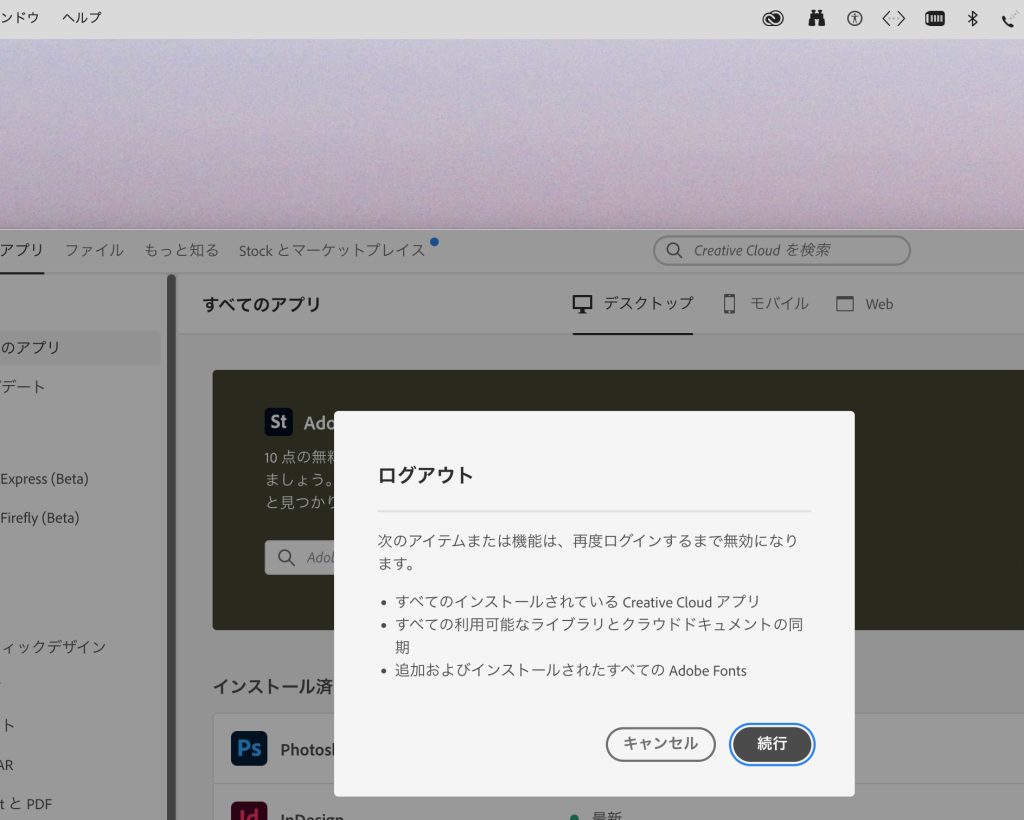Select the highlighted のアプリ sidebar item

80,347
